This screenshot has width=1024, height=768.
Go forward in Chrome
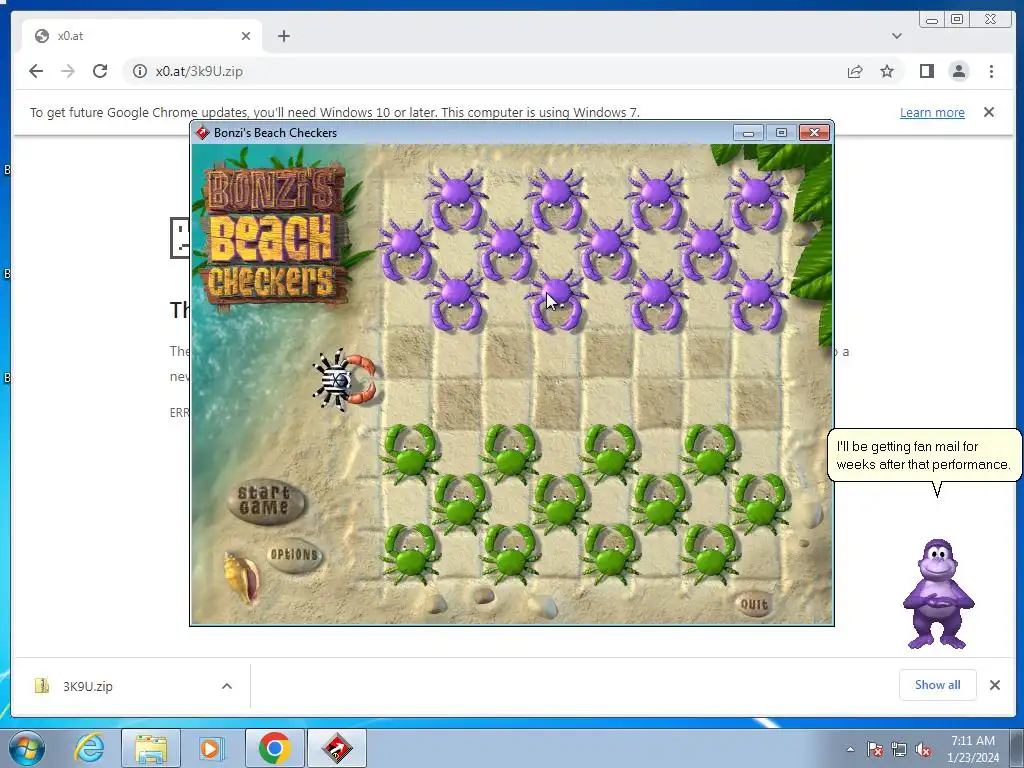(x=68, y=71)
